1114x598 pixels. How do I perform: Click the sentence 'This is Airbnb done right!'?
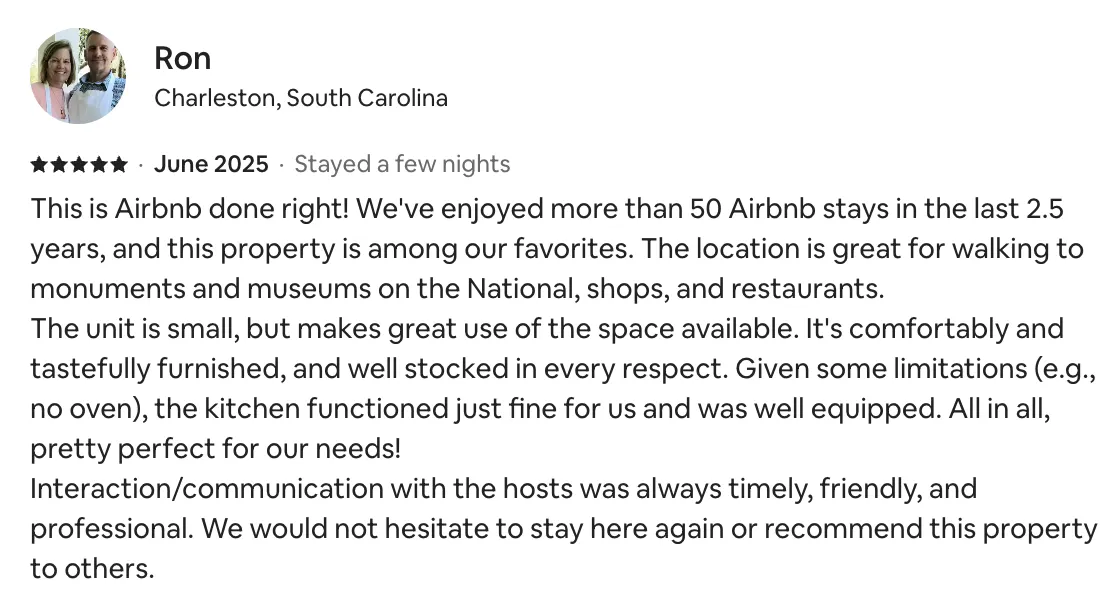(x=190, y=209)
